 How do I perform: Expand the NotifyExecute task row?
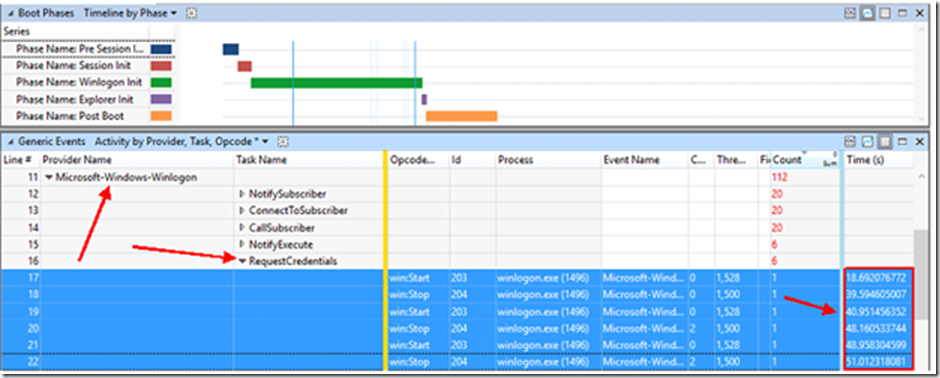[242, 244]
